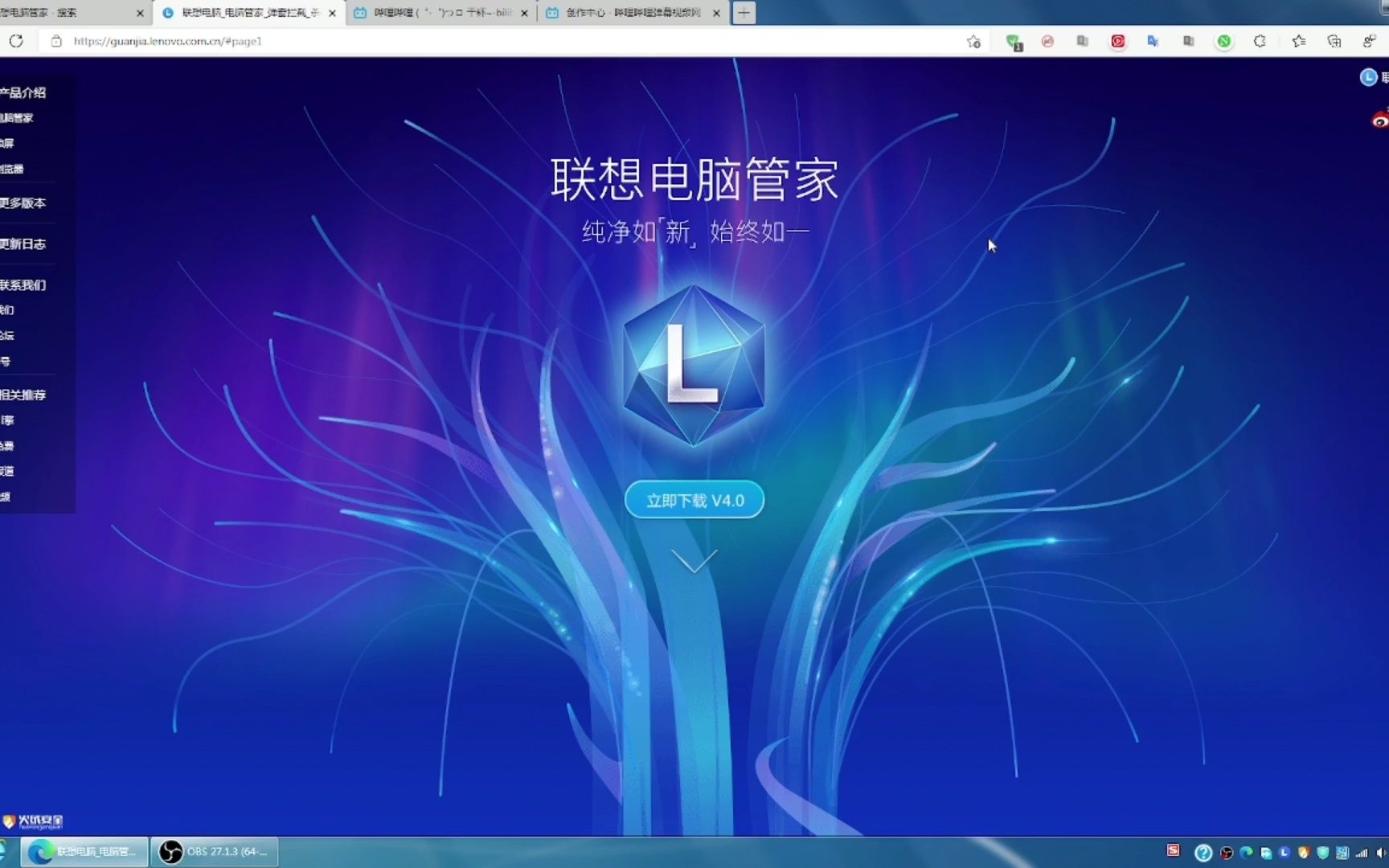Click the 论坛 sub-item under 联系我们

coord(7,335)
